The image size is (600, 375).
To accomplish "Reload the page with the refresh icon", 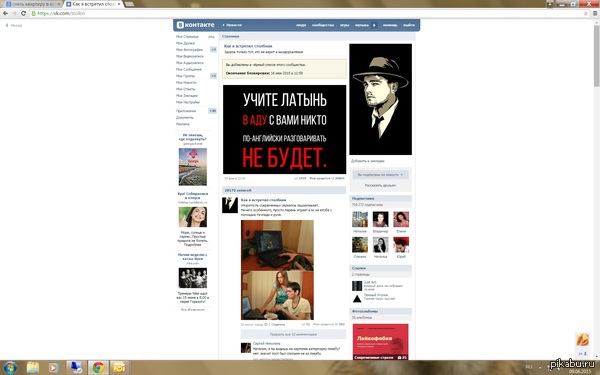I will point(23,13).
